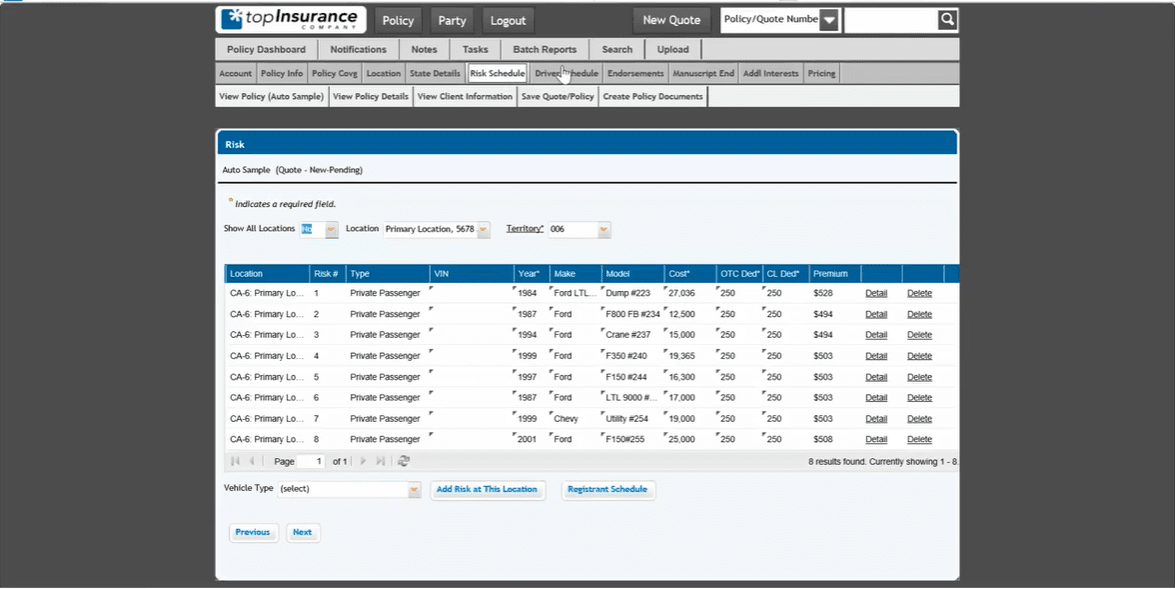Screen dimensions: 1175x589
Task: Go to first page of results
Action: pyautogui.click(x=236, y=461)
